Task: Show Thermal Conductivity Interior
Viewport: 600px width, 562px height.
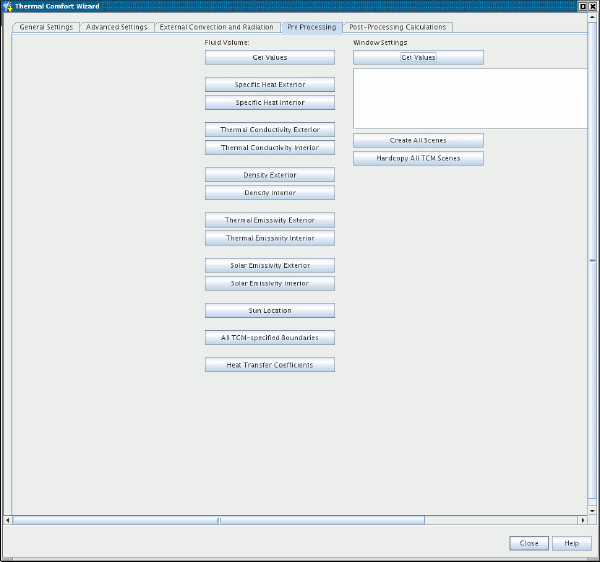Action: click(270, 148)
